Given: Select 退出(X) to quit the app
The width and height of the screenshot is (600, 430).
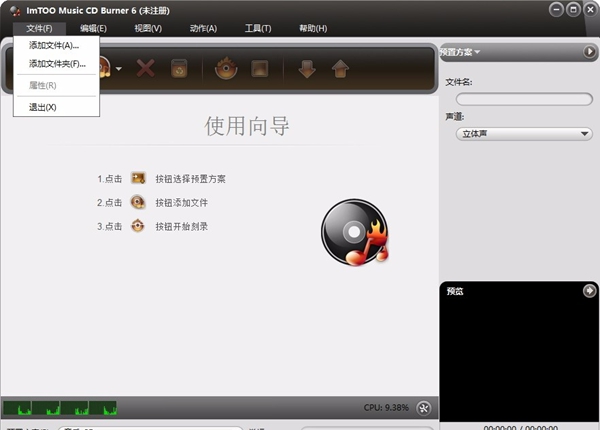Looking at the screenshot, I should click(x=56, y=107).
